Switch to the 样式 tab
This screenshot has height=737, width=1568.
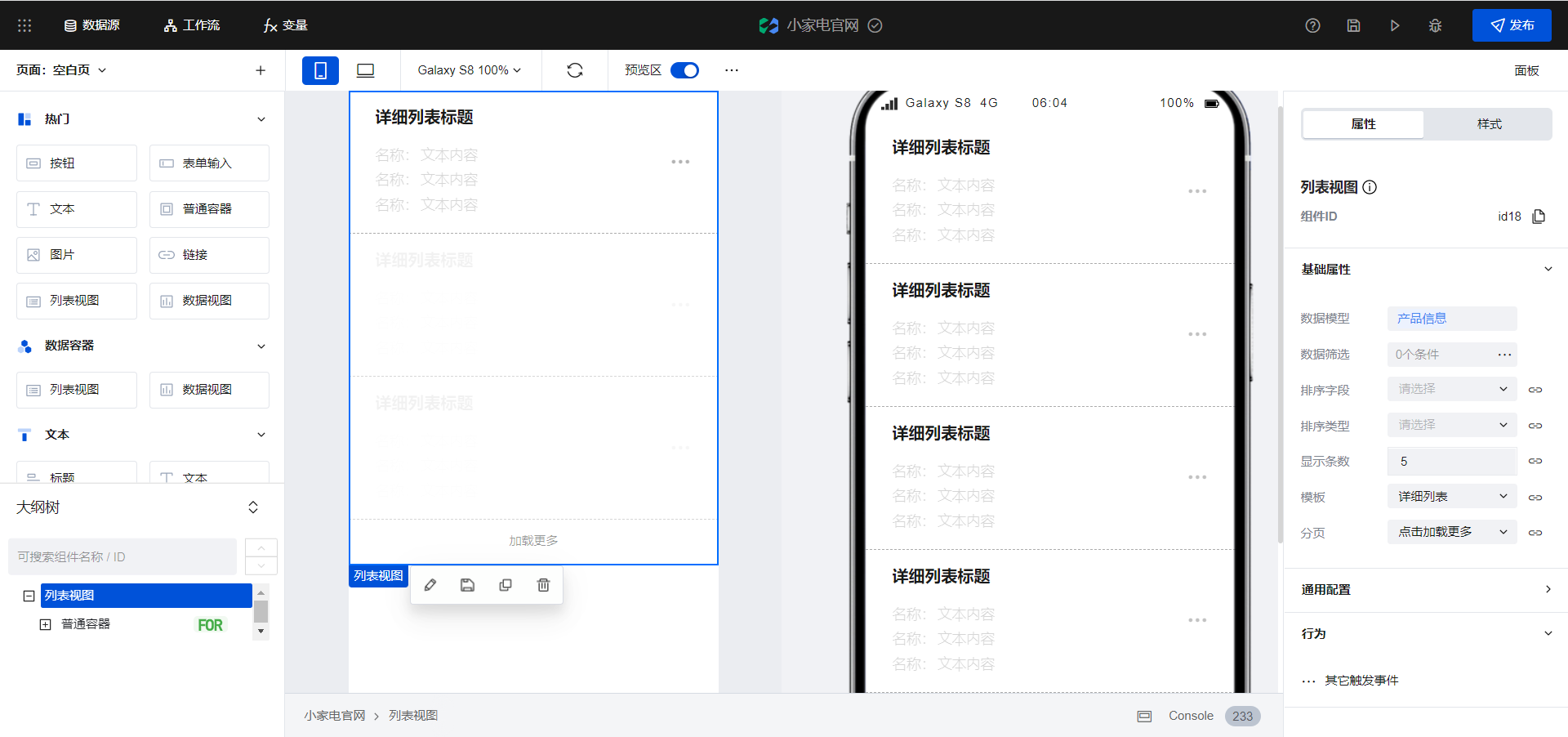pyautogui.click(x=1489, y=124)
